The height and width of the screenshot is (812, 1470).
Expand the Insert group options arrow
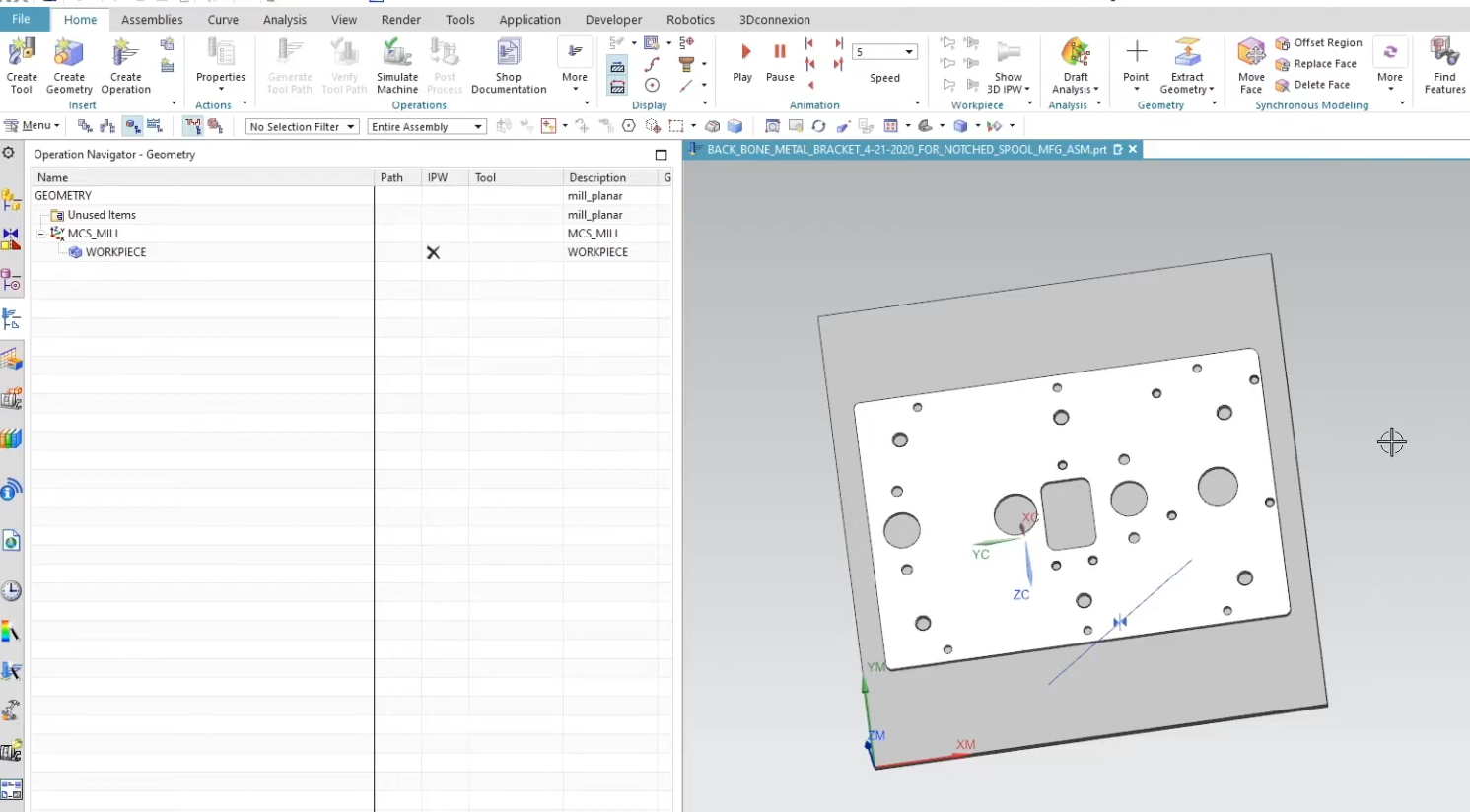click(174, 103)
